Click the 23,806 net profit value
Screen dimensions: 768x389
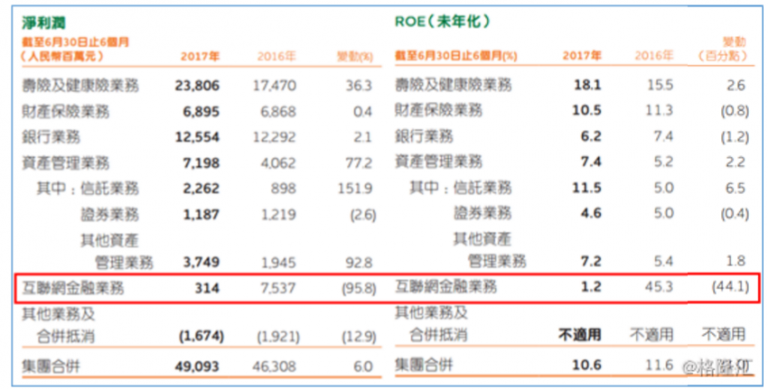pos(197,86)
